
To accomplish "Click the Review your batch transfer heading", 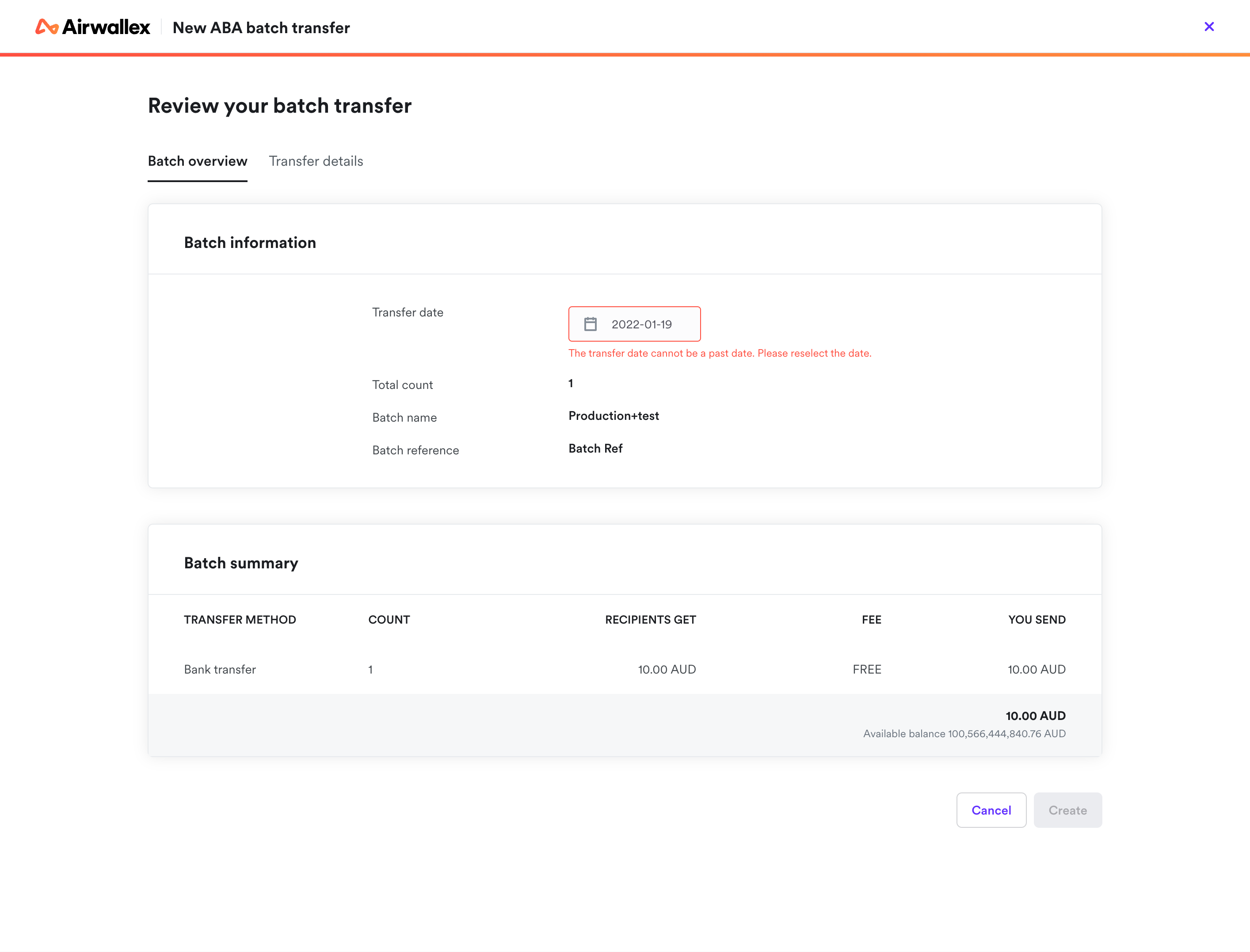I will pyautogui.click(x=279, y=105).
